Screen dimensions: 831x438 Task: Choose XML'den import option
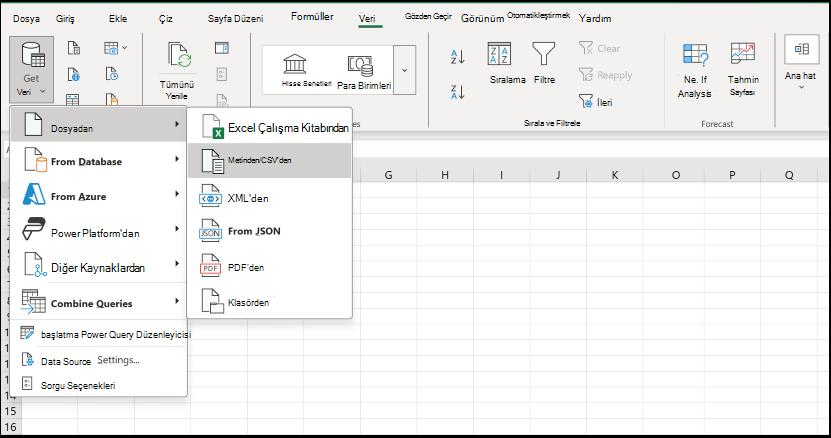270,198
